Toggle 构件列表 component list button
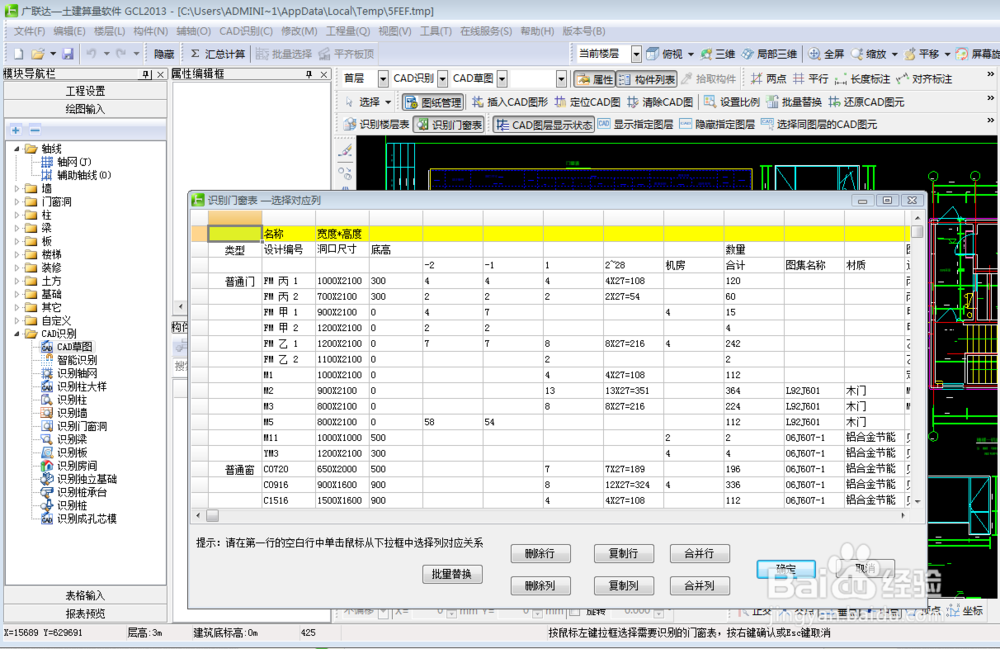This screenshot has width=1000, height=649. coord(647,79)
